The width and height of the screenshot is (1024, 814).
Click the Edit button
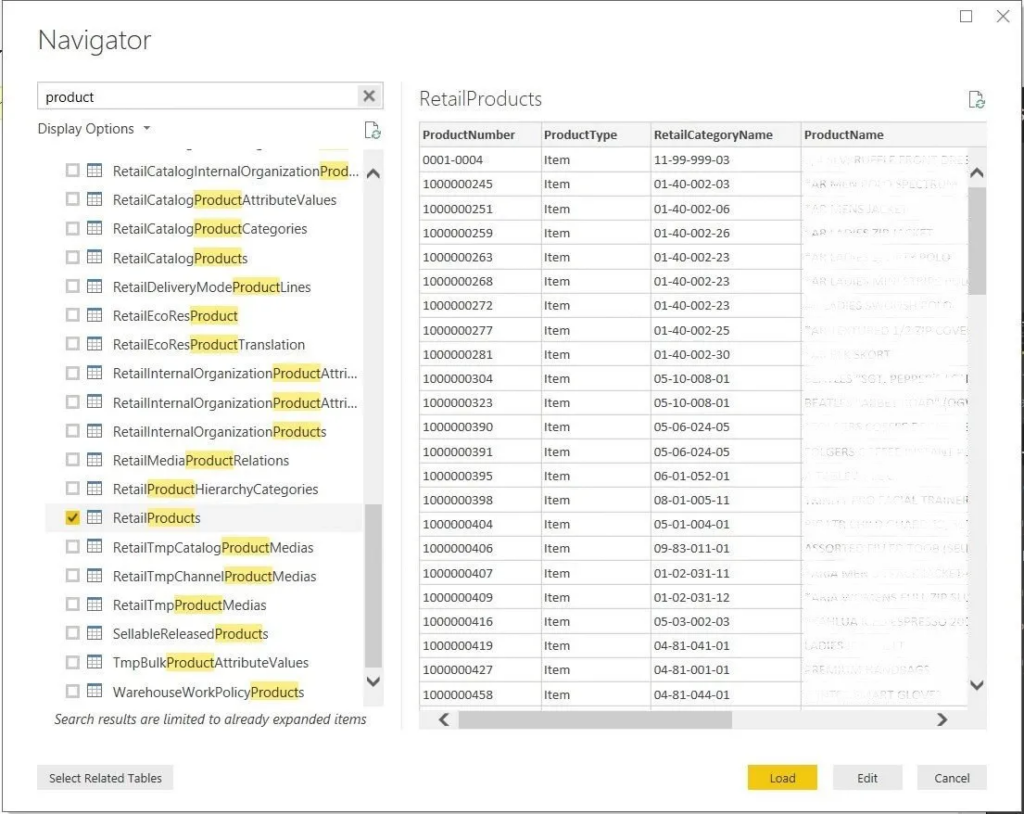click(867, 777)
